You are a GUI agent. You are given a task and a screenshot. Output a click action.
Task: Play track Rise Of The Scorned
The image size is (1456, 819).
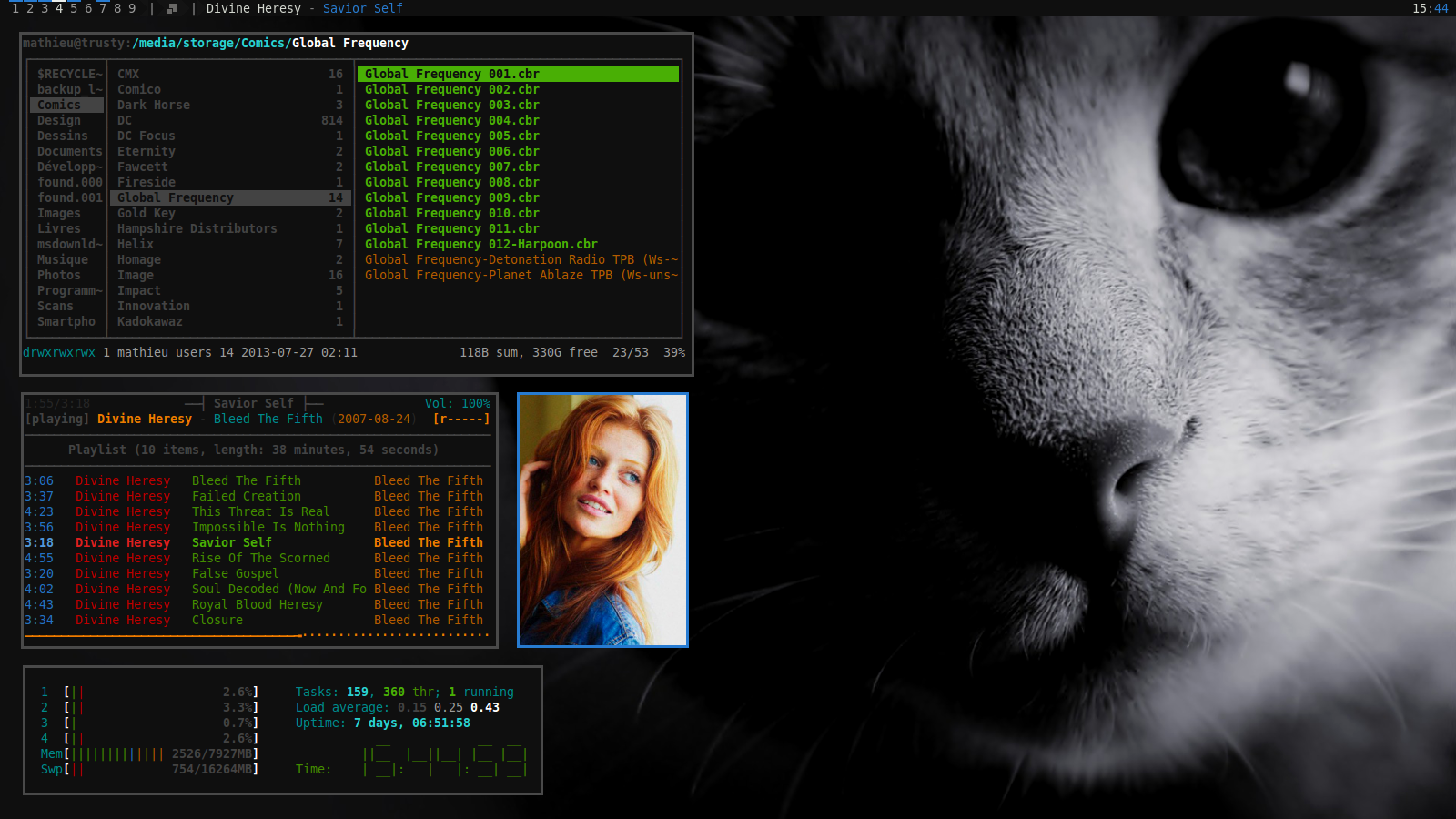255,558
